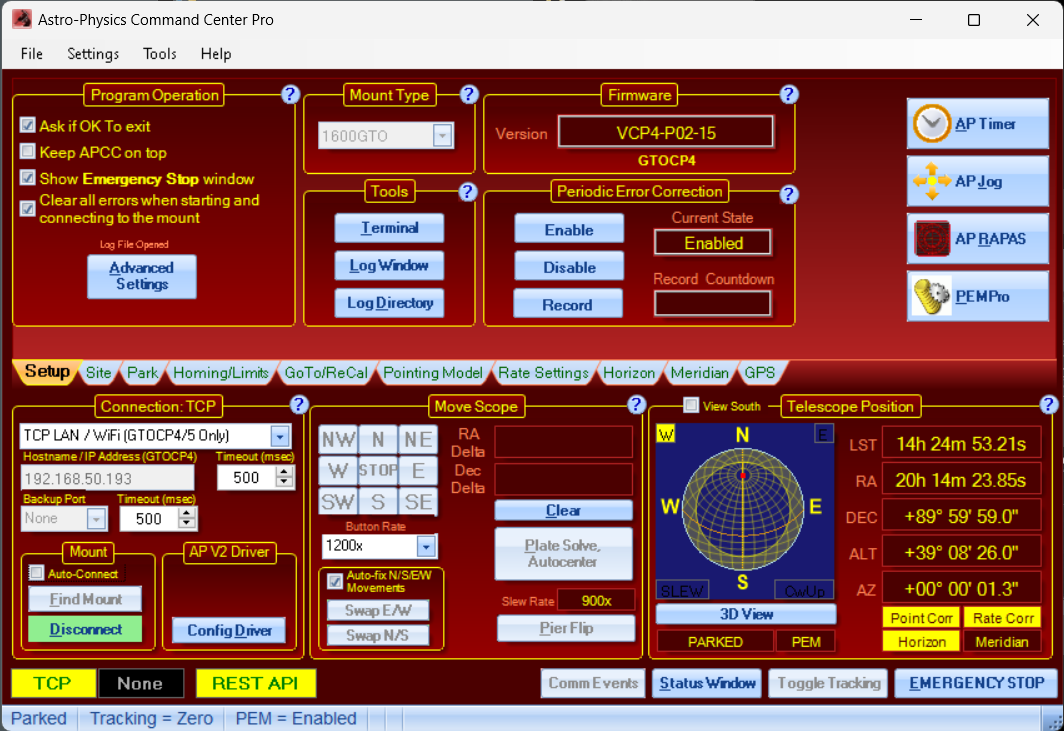This screenshot has width=1064, height=731.
Task: Open the Terminal tool
Action: pos(390,228)
